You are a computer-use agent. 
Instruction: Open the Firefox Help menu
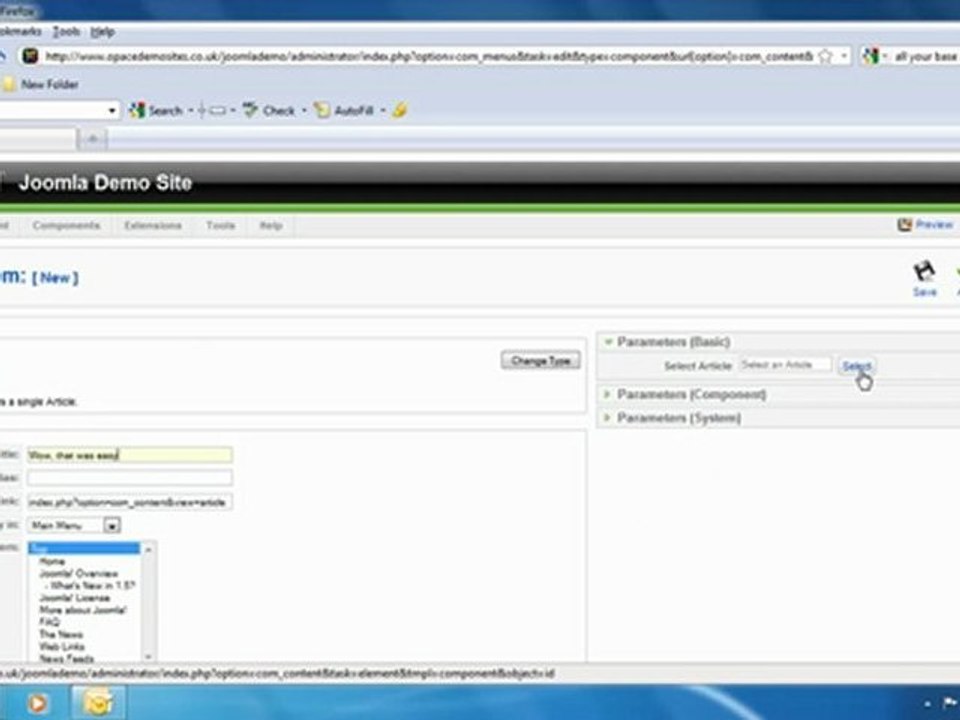pyautogui.click(x=102, y=32)
